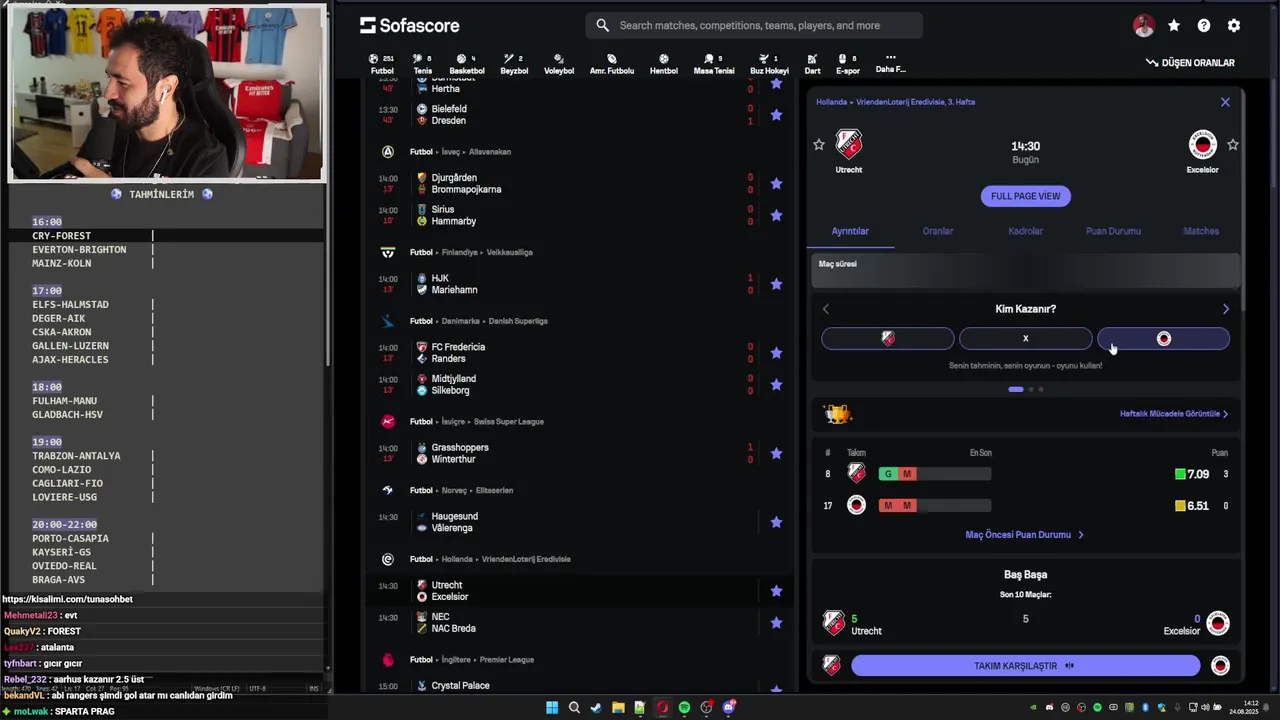Vote Utrecht to win
Screen dimensions: 1280x720
click(887, 339)
